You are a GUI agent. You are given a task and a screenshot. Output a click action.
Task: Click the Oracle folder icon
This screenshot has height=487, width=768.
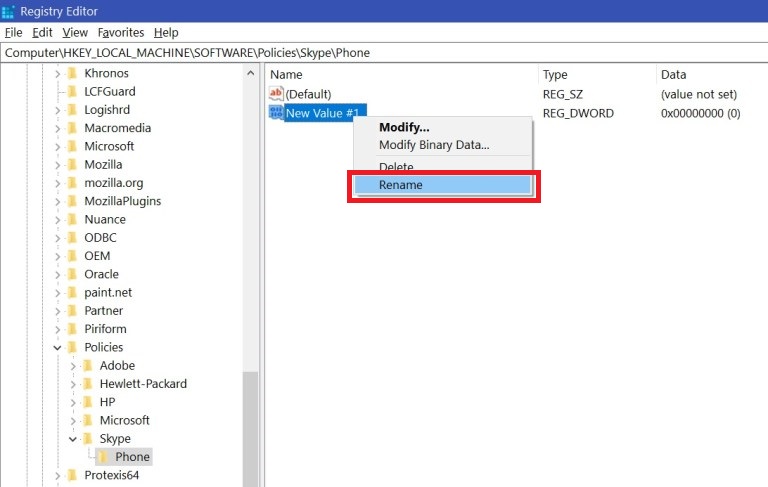(72, 274)
